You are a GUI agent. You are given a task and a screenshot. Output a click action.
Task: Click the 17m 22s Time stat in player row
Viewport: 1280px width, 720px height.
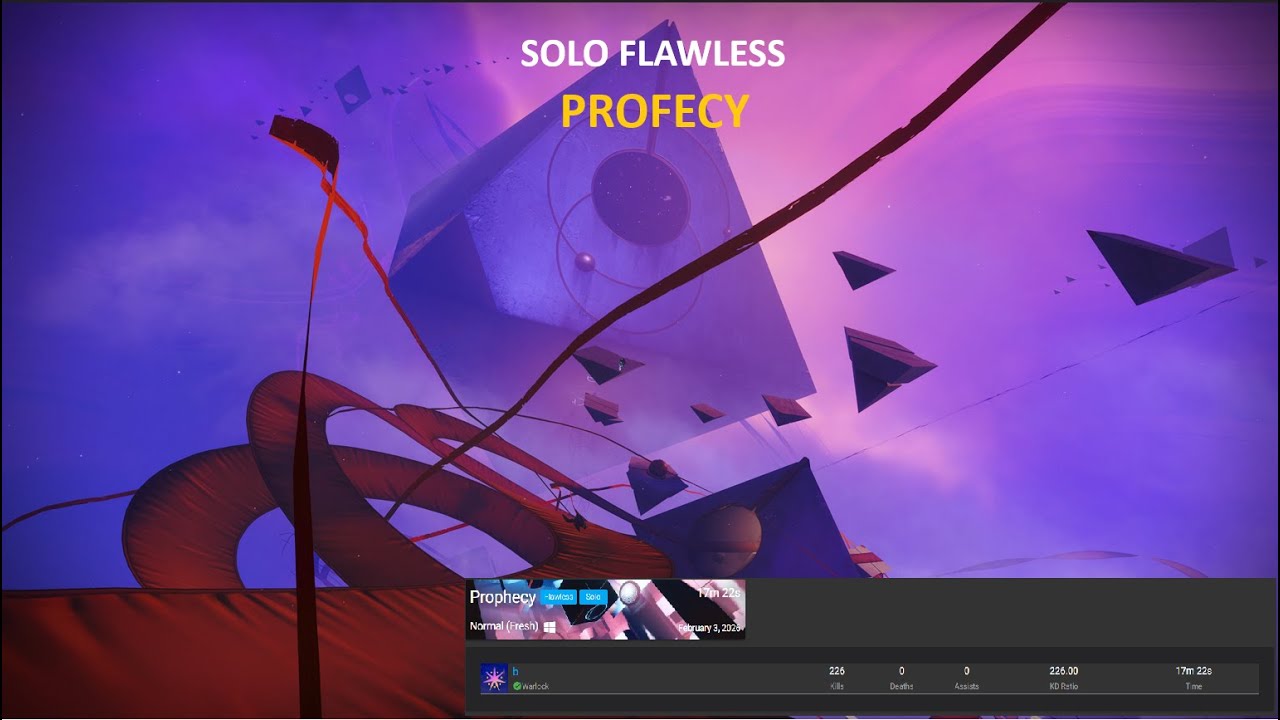1193,677
